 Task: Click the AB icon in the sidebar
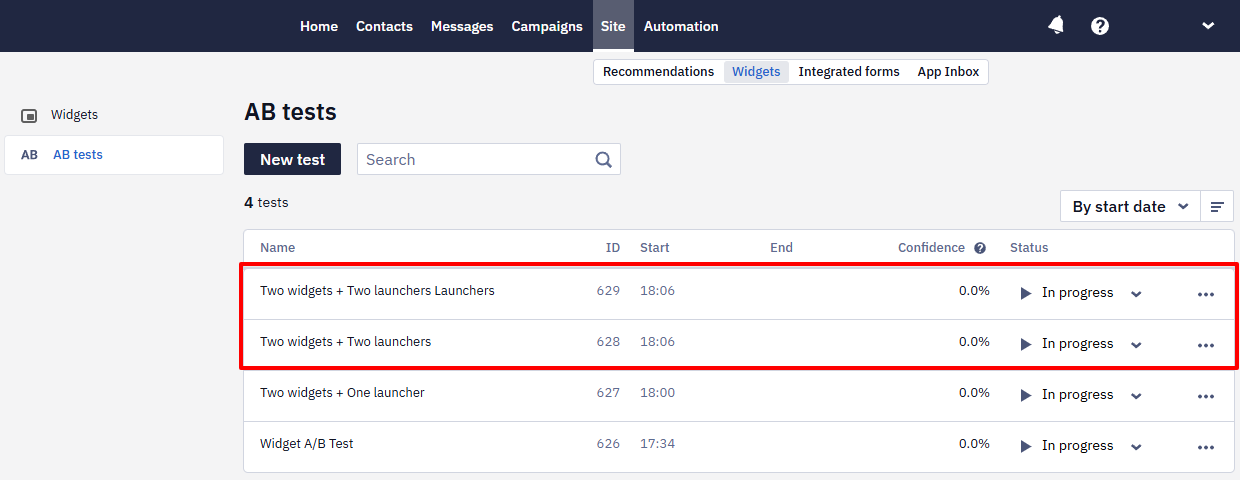pyautogui.click(x=29, y=155)
